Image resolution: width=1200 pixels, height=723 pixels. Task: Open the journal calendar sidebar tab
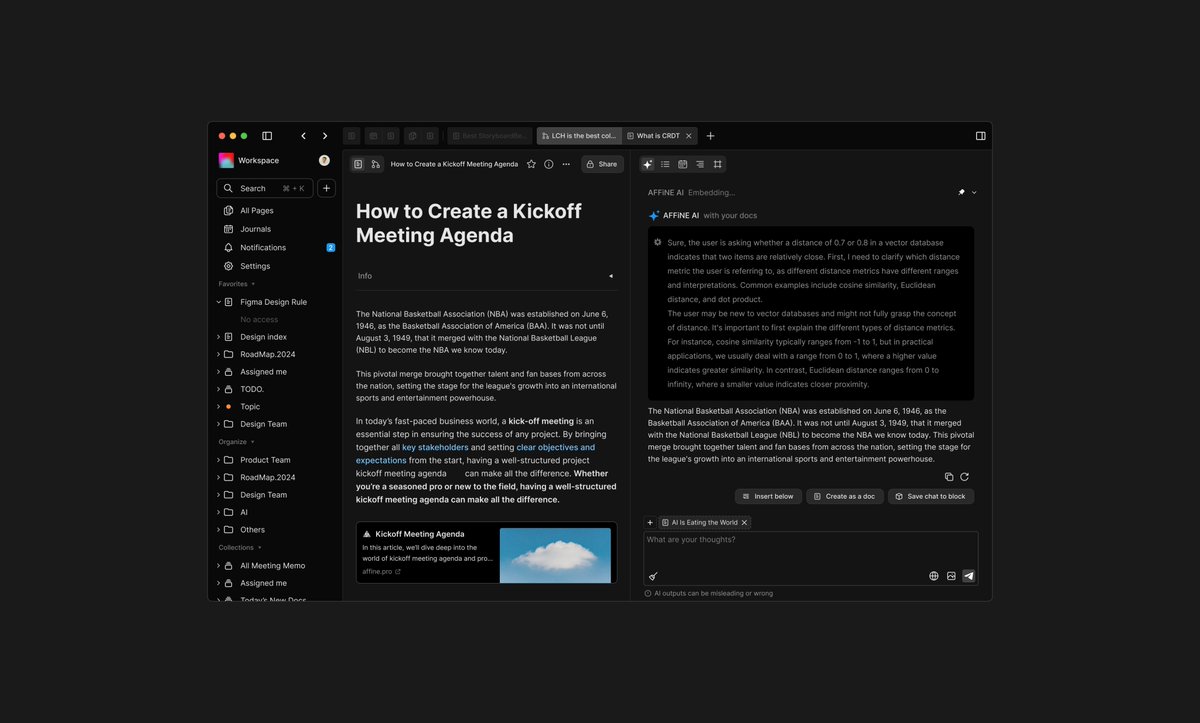pyautogui.click(x=683, y=164)
